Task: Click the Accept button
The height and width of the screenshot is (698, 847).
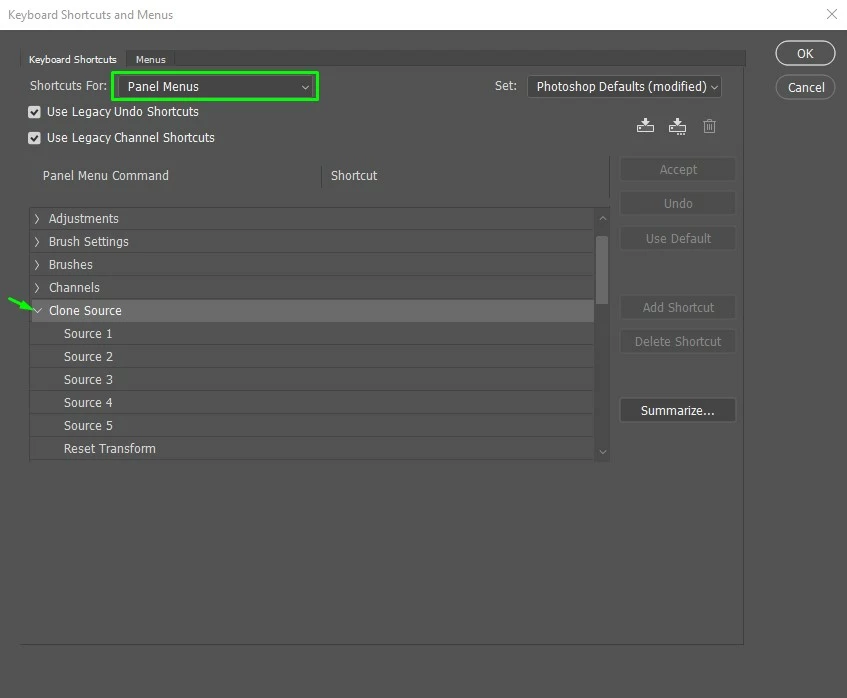Action: 677,170
